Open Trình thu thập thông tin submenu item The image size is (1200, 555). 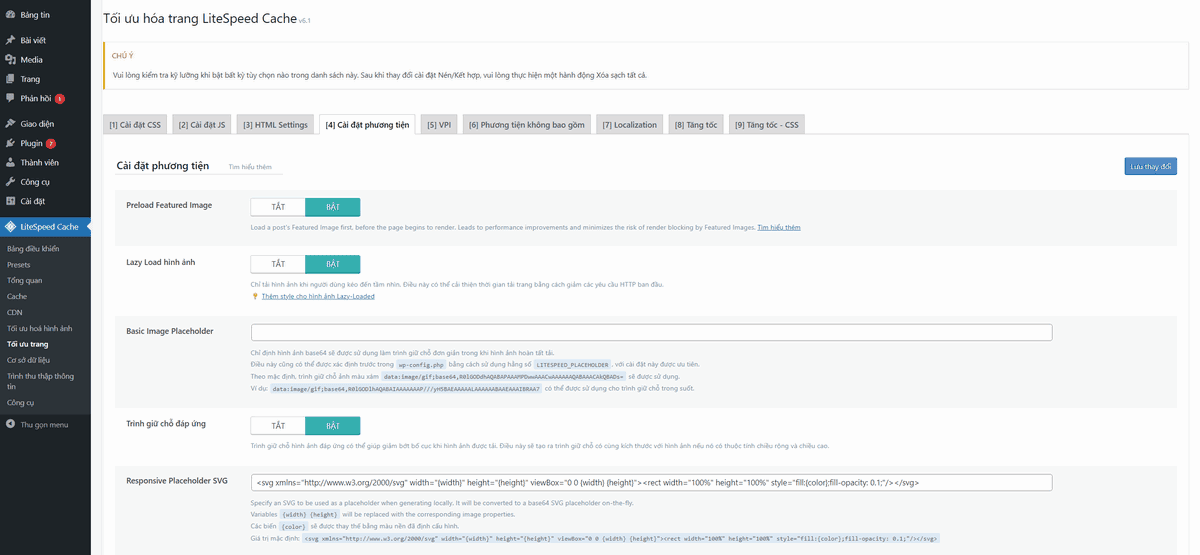(40, 381)
